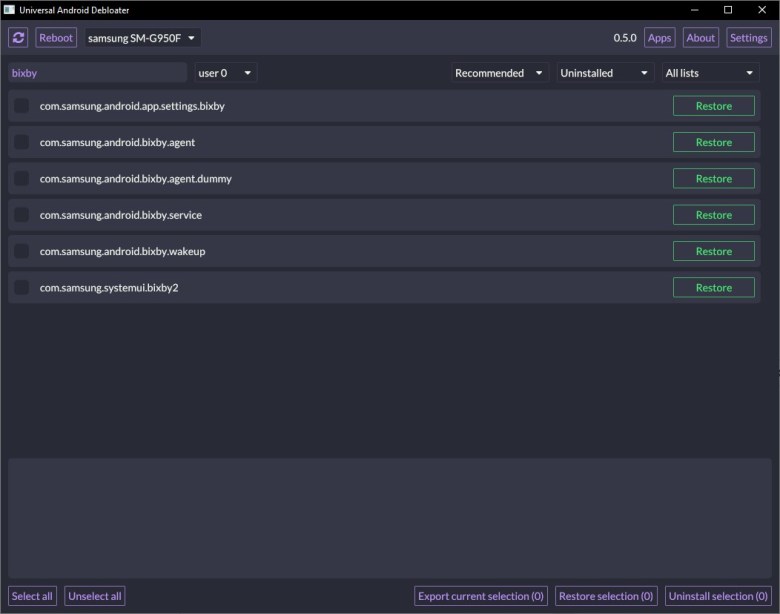This screenshot has height=614, width=780.
Task: Open the Uninstalled state dropdown
Action: click(605, 73)
